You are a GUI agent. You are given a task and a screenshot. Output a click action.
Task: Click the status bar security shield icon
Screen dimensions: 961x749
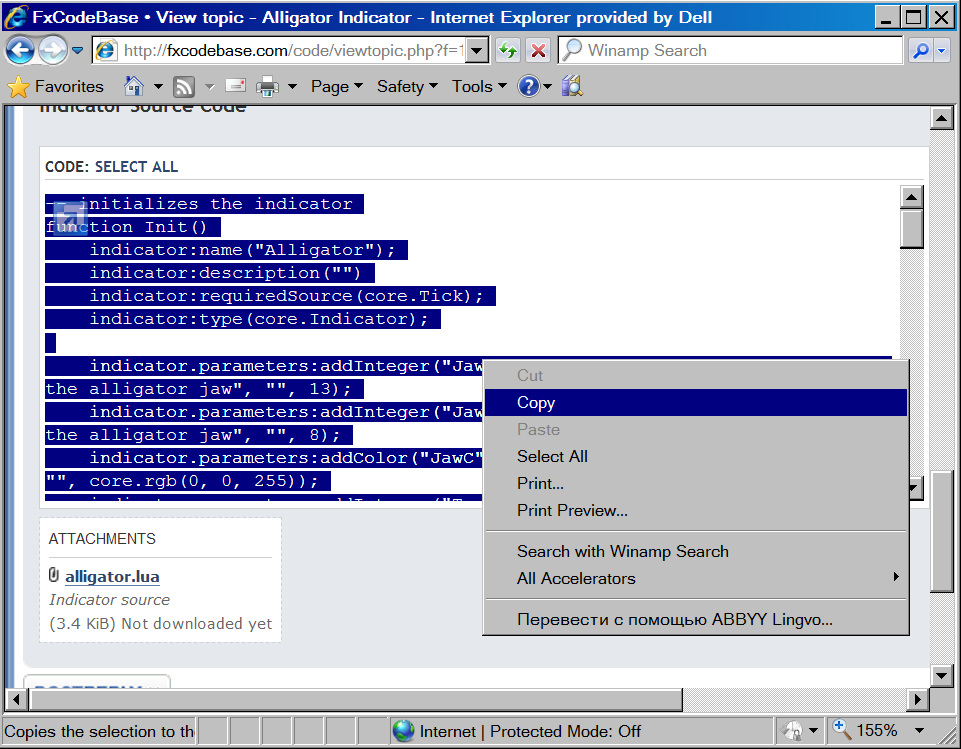(792, 731)
